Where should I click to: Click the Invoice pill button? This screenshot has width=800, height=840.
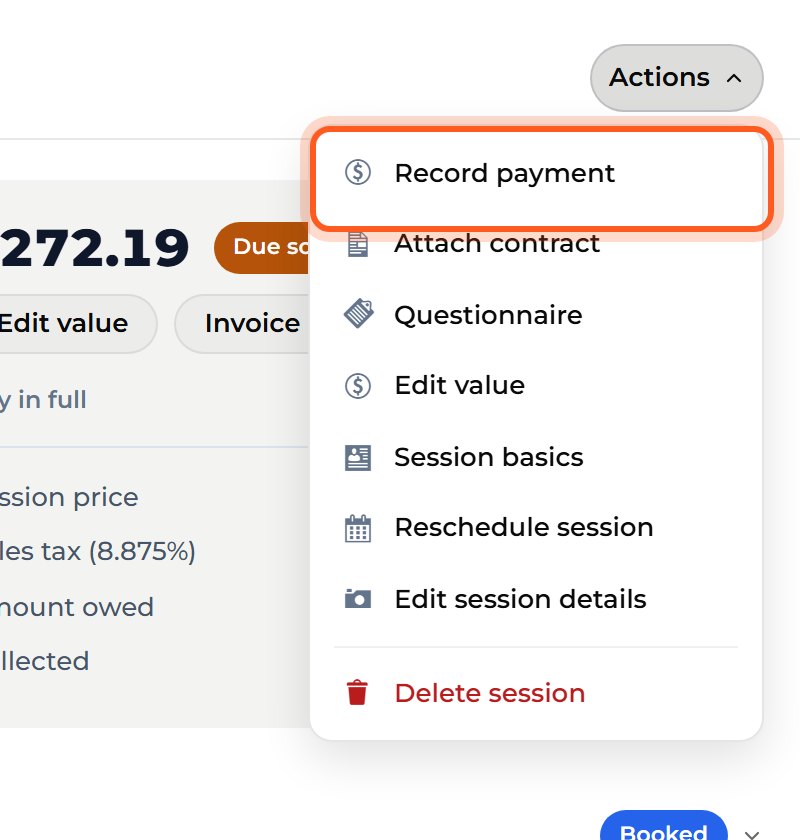click(243, 324)
